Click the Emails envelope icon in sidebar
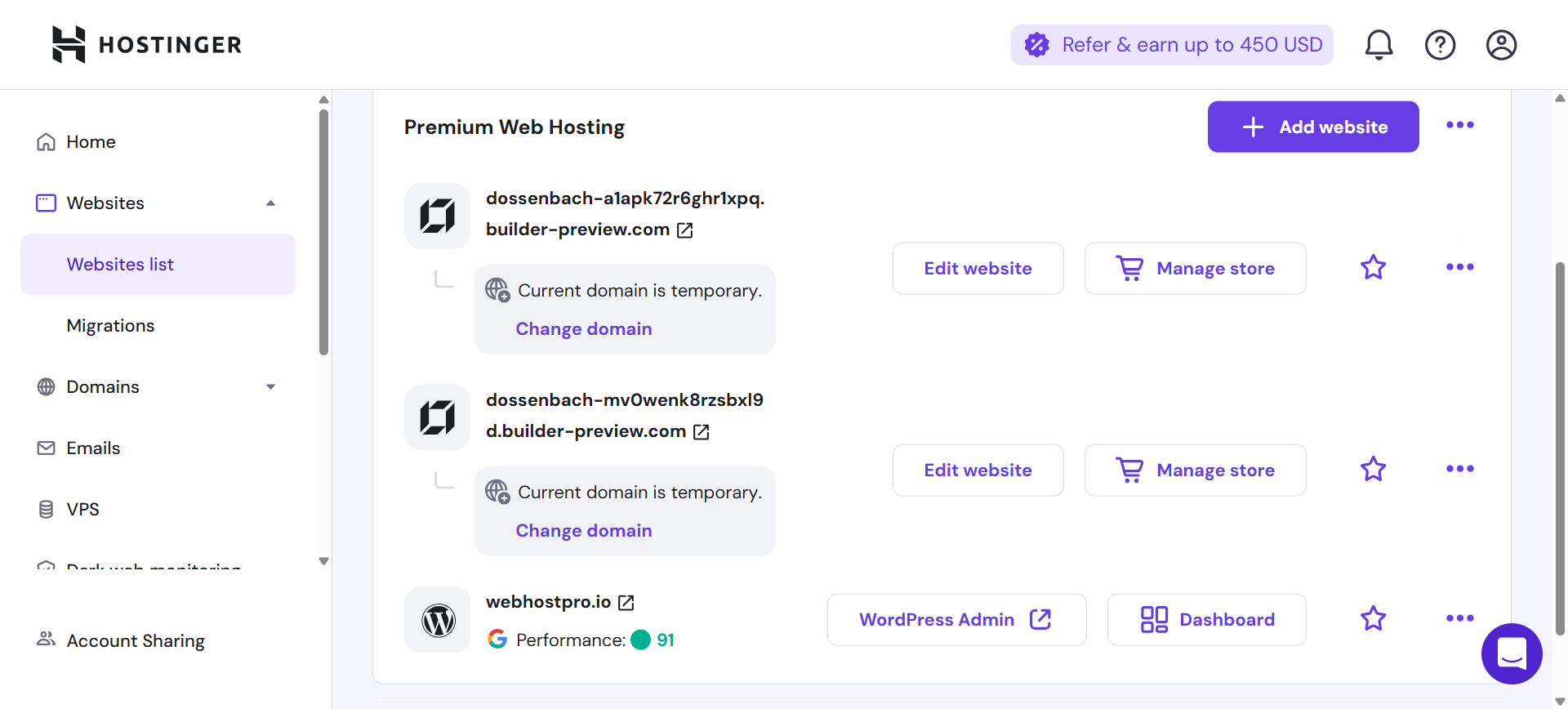1568x709 pixels. point(47,448)
